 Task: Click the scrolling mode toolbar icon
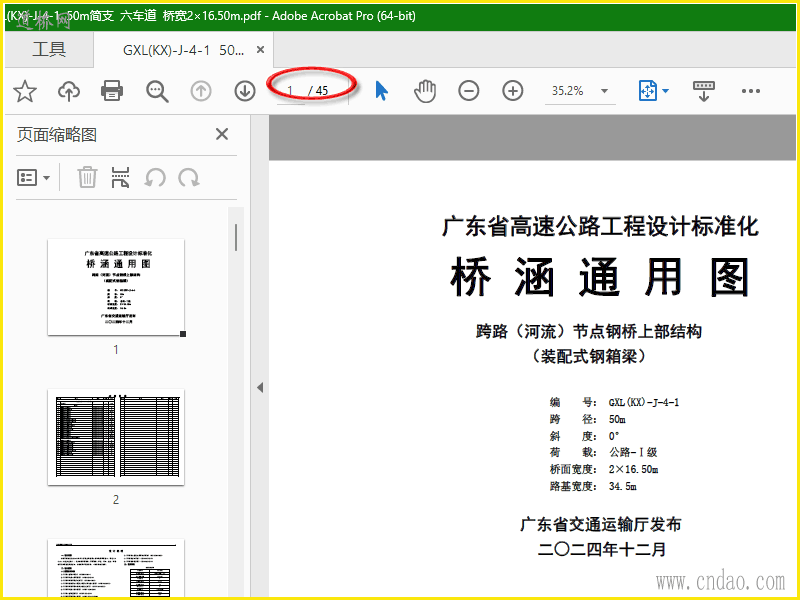(704, 91)
